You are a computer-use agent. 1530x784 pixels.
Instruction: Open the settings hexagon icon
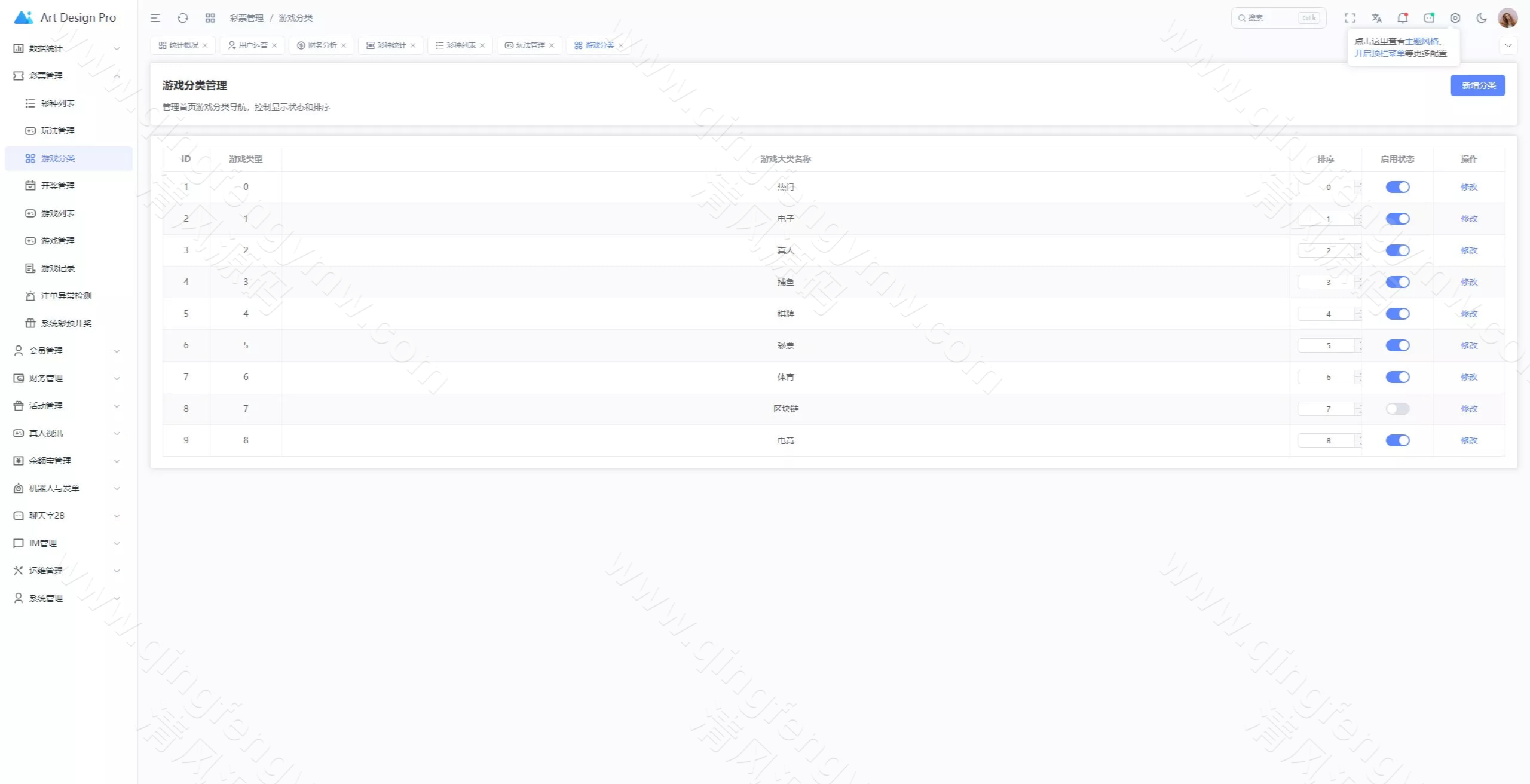pyautogui.click(x=1455, y=18)
